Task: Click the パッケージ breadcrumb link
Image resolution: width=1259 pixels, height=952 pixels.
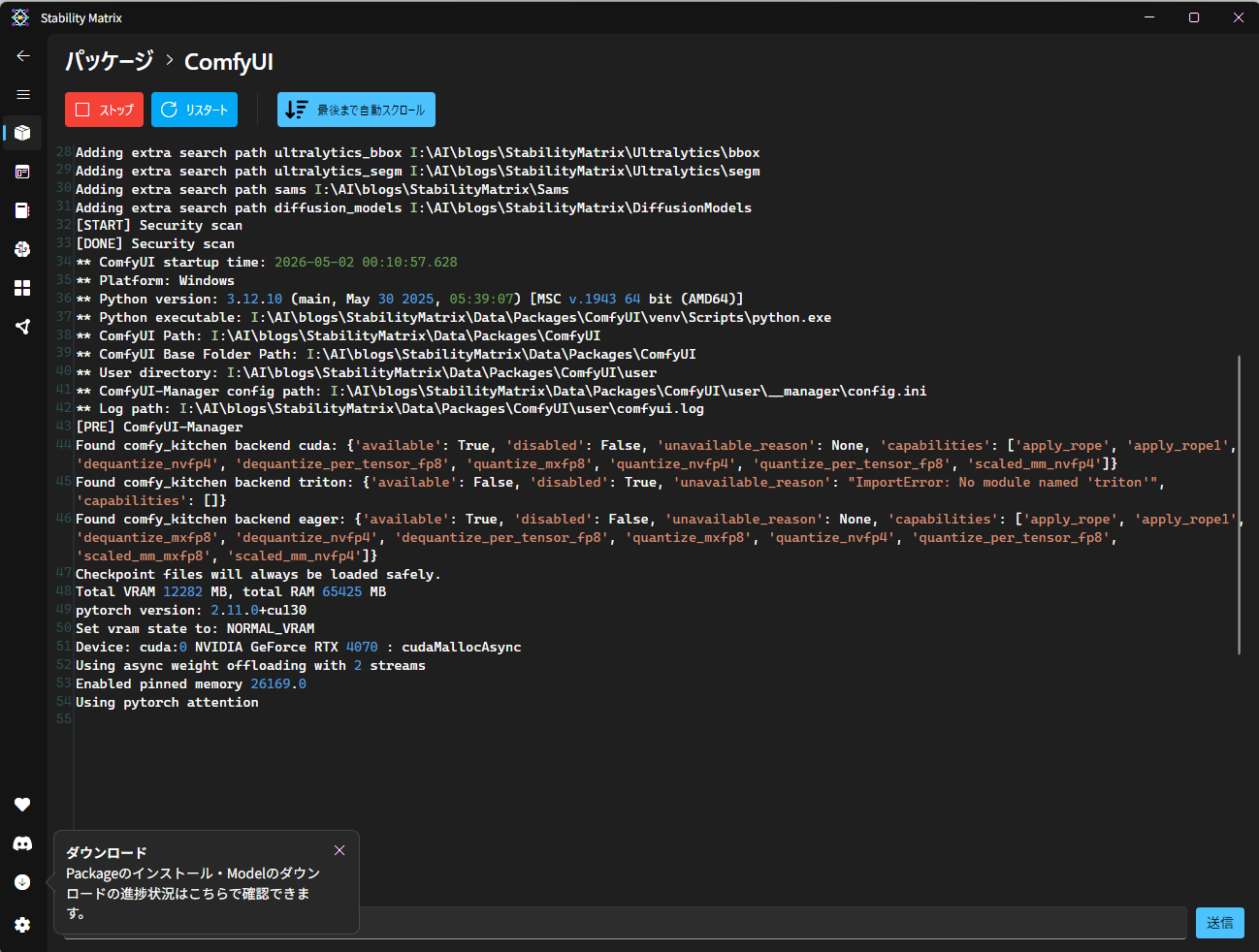Action: [109, 61]
